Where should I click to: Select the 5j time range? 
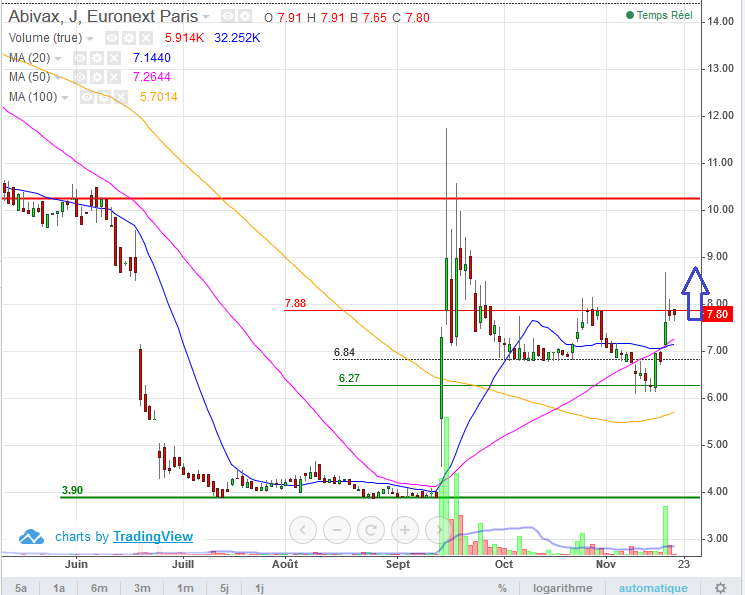coord(224,588)
